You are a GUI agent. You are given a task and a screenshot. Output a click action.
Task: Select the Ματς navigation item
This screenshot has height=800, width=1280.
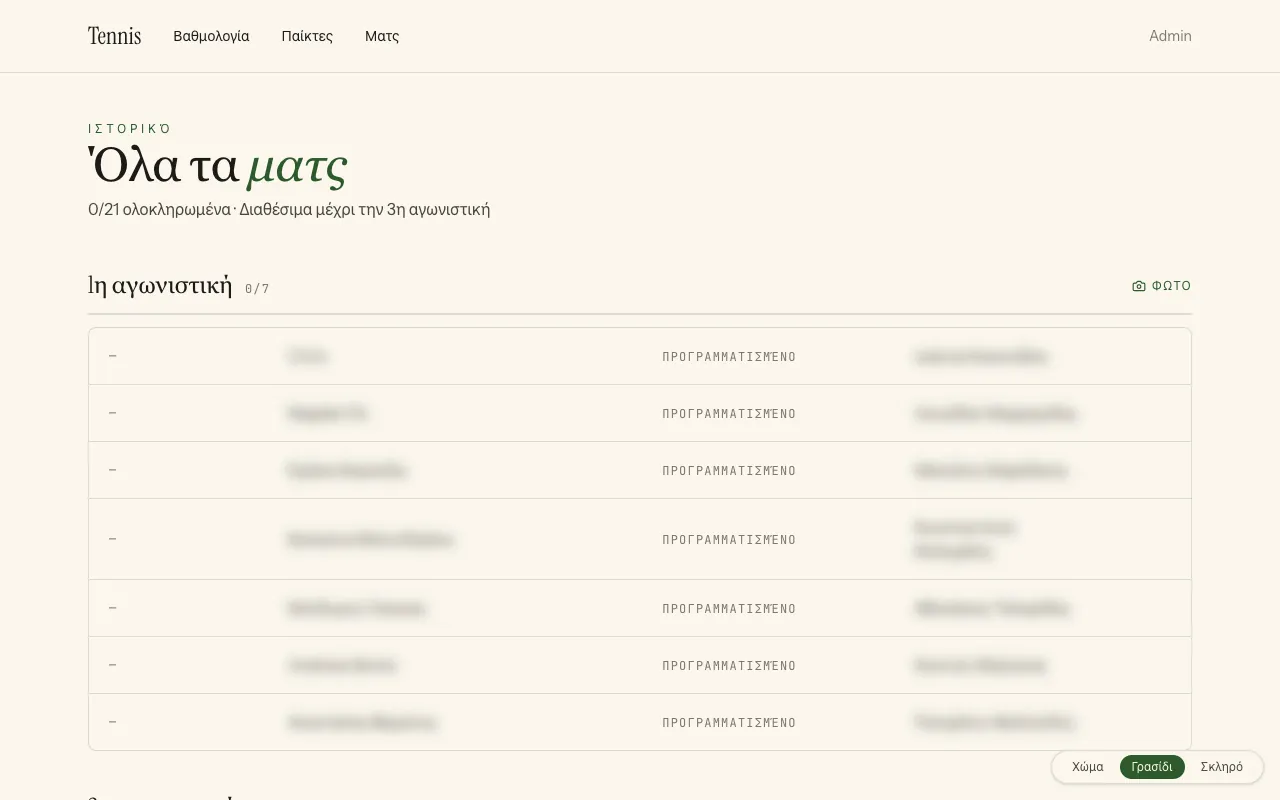click(x=382, y=36)
